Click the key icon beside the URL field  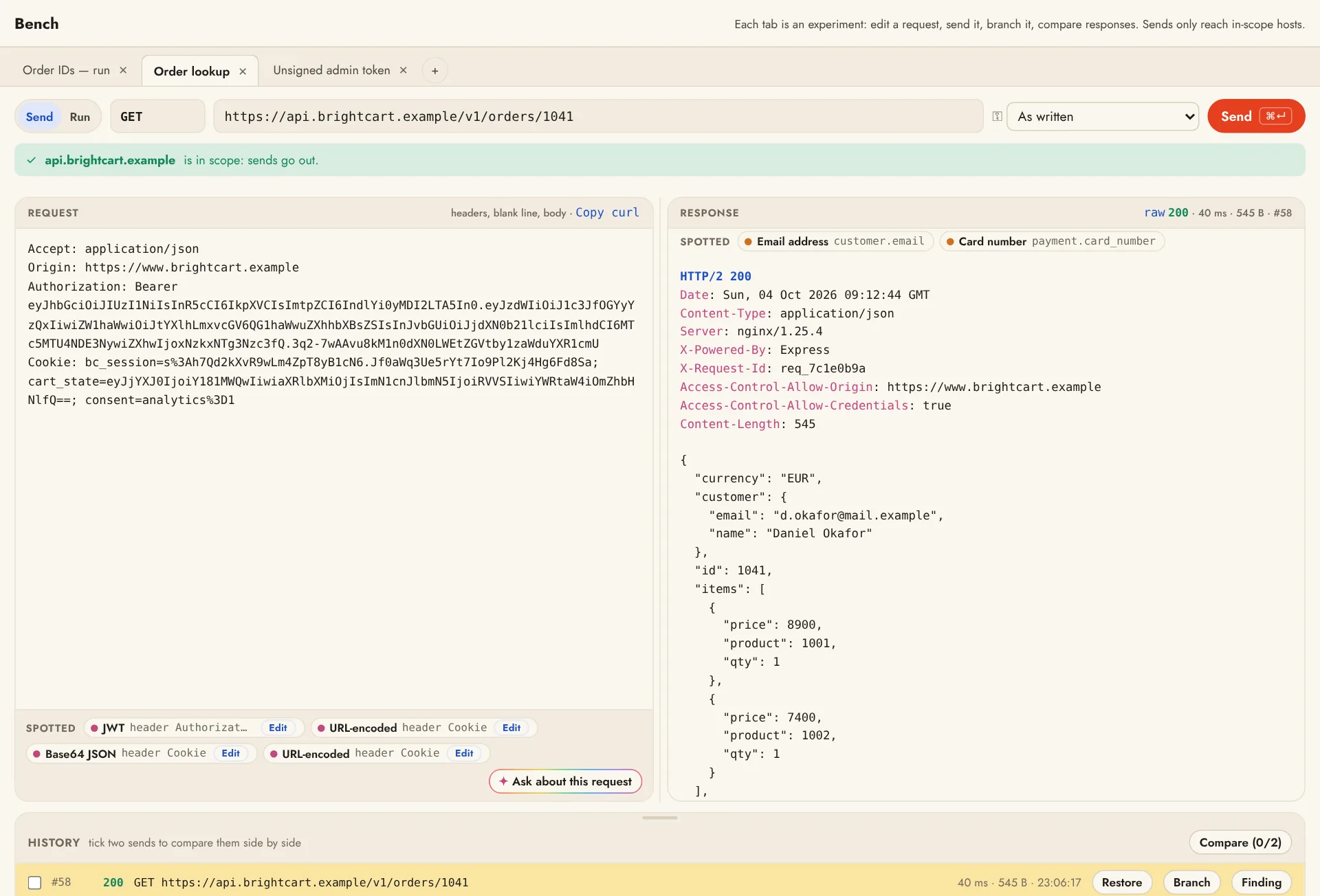(x=997, y=116)
